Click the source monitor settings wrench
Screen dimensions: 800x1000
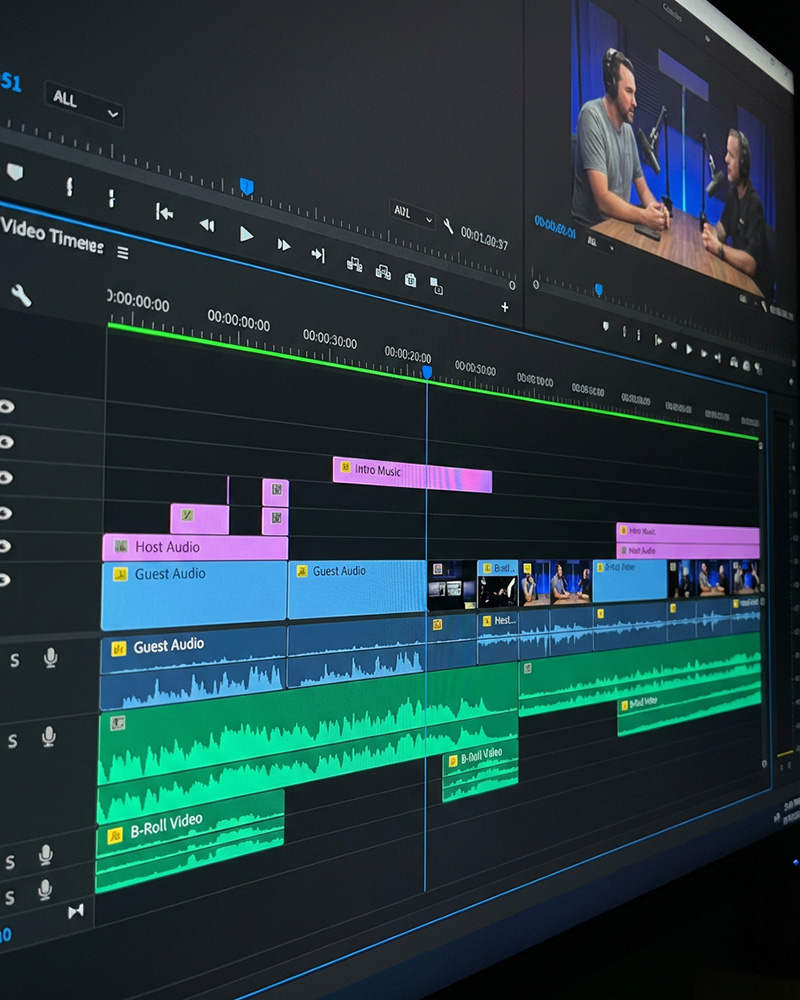tap(448, 226)
